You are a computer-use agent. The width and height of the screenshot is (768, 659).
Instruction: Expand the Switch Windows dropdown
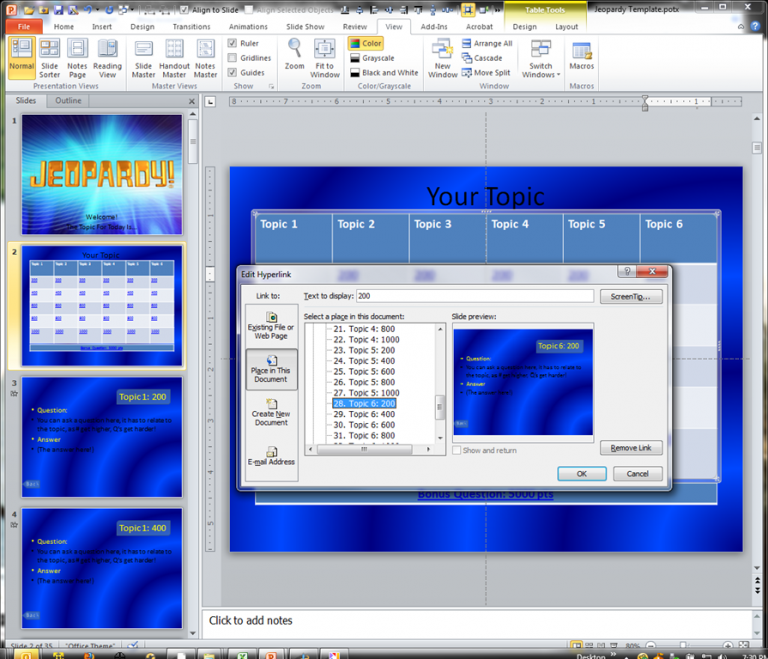click(x=541, y=58)
